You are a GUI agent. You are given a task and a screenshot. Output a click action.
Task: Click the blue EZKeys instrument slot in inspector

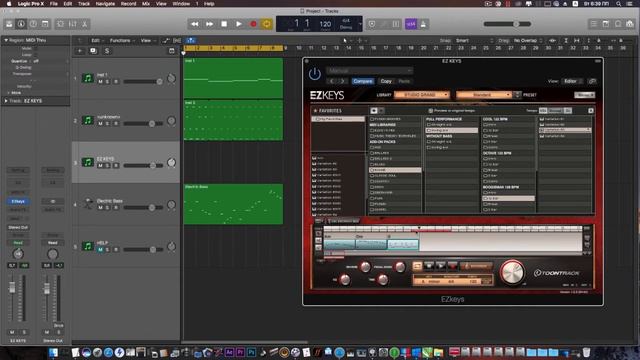18,201
